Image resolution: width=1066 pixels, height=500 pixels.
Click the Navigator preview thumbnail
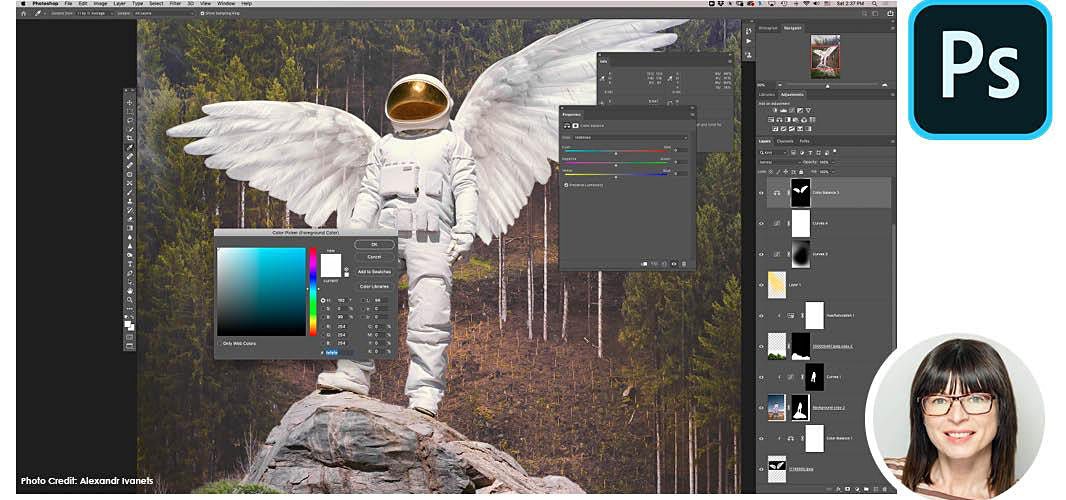pos(825,56)
